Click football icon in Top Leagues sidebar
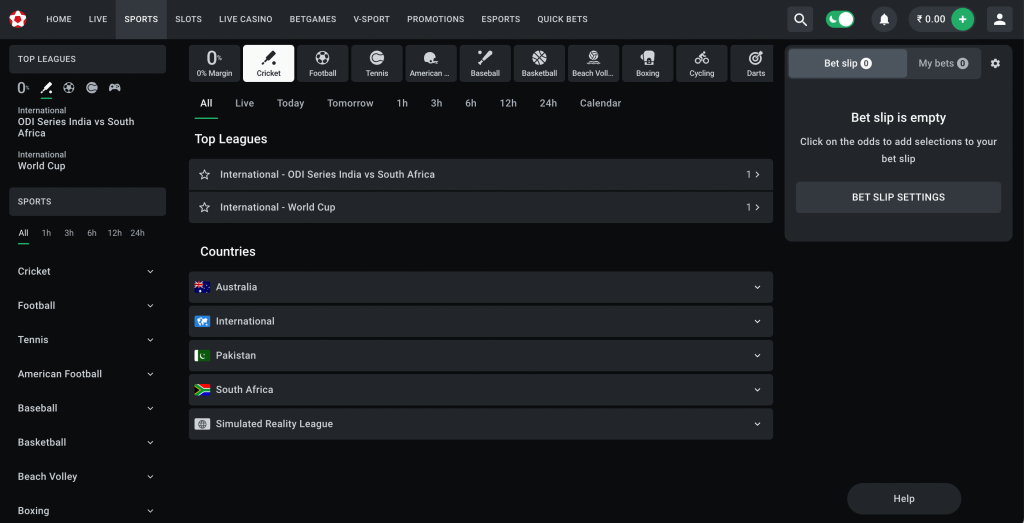Image resolution: width=1024 pixels, height=523 pixels. (x=69, y=87)
